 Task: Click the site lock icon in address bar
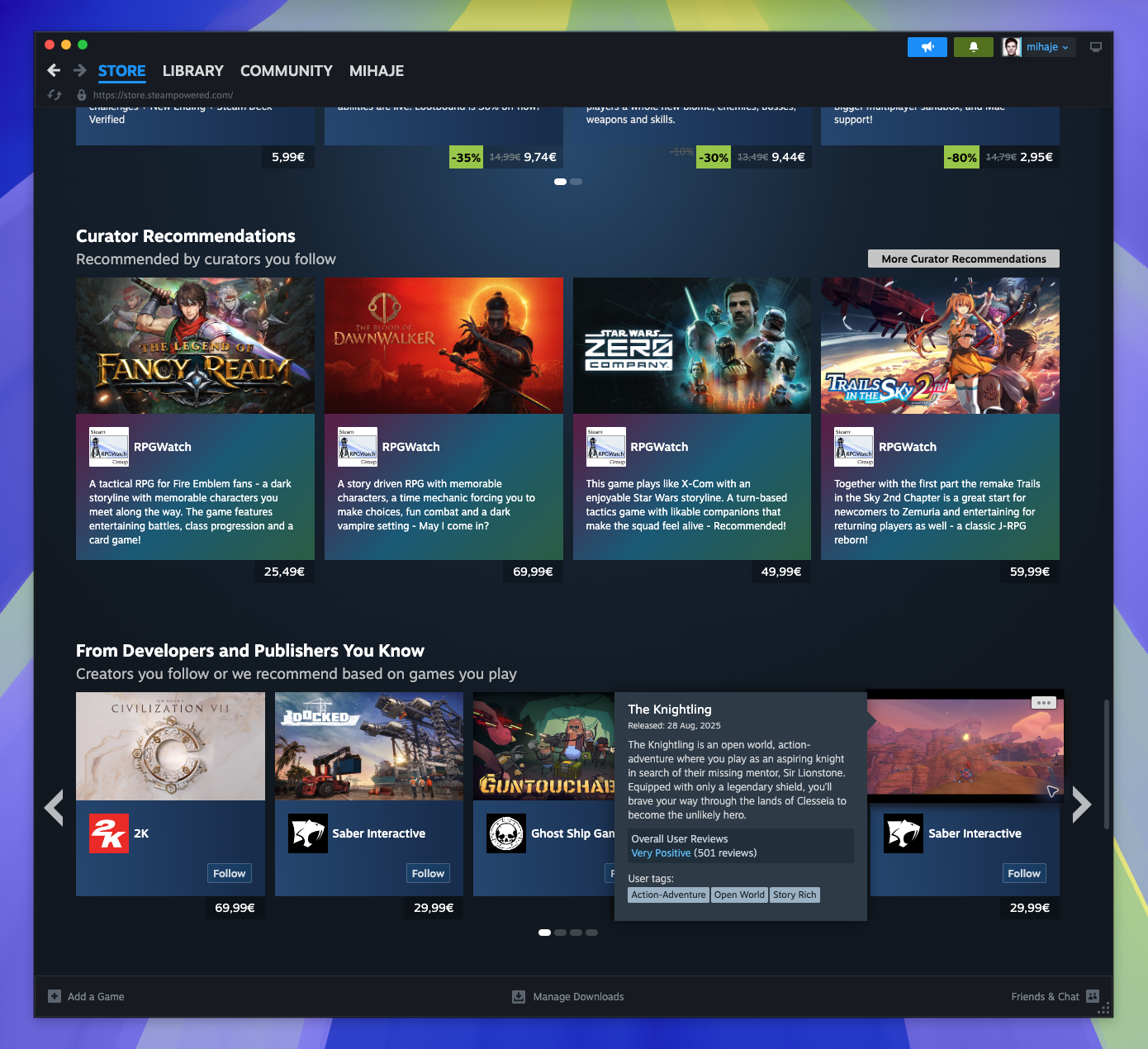[x=81, y=95]
